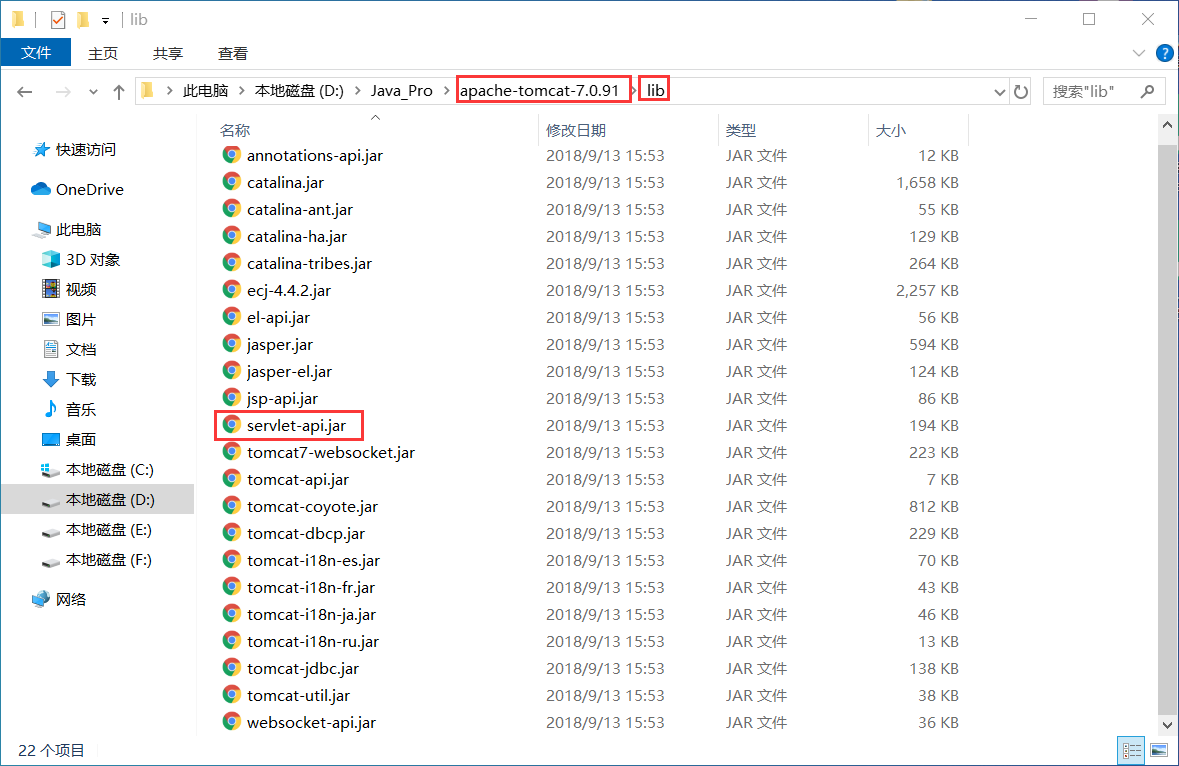The height and width of the screenshot is (766, 1179).
Task: Open help via the question mark icon
Action: 1165,53
